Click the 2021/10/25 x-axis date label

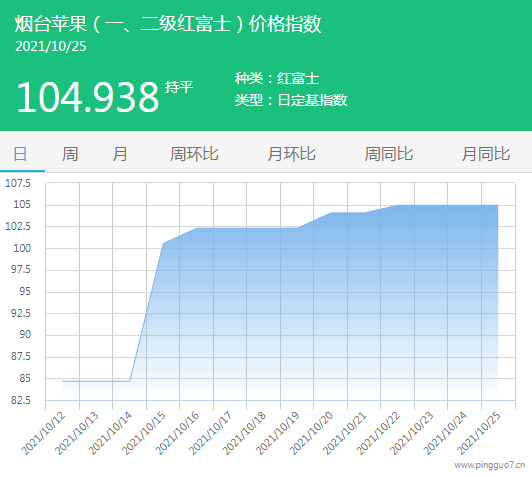(x=479, y=433)
